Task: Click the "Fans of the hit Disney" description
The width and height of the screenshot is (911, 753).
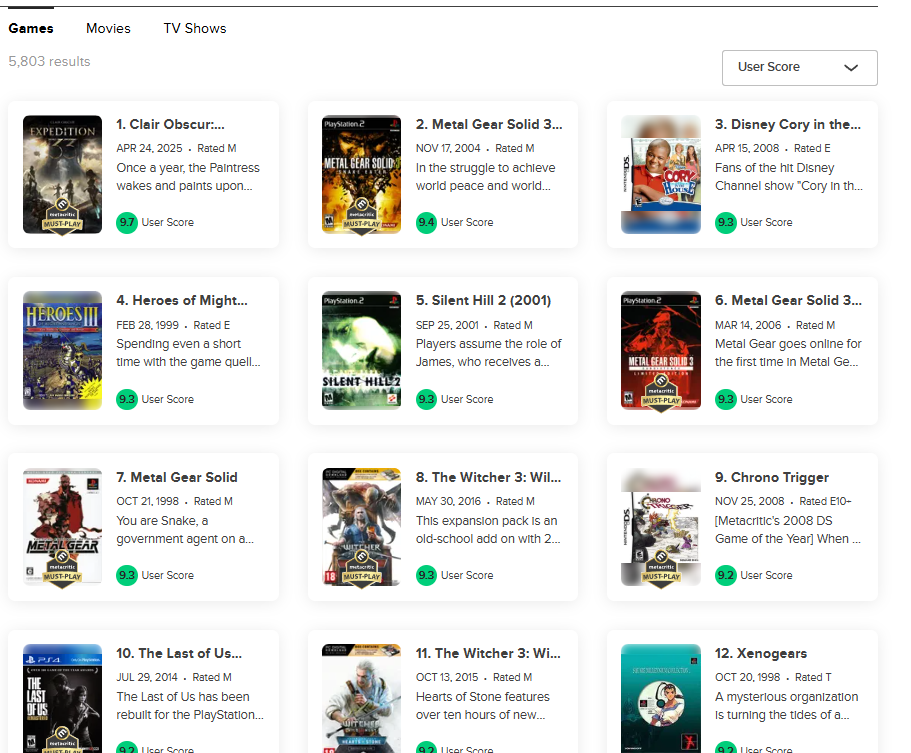Action: (789, 177)
